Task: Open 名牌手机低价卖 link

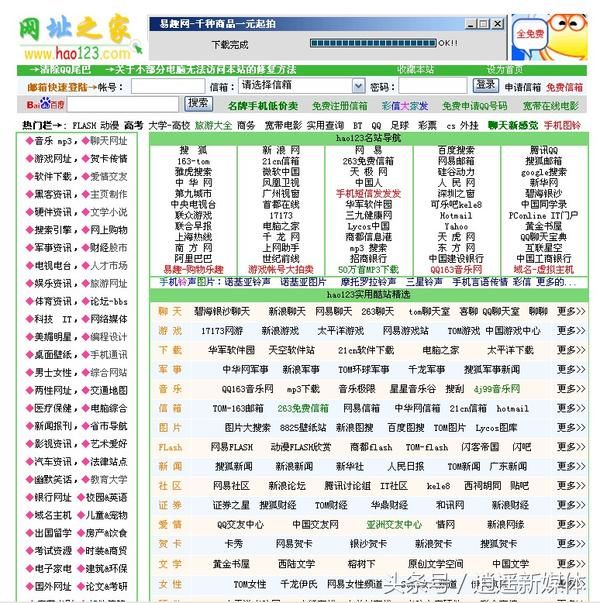Action: [x=263, y=106]
